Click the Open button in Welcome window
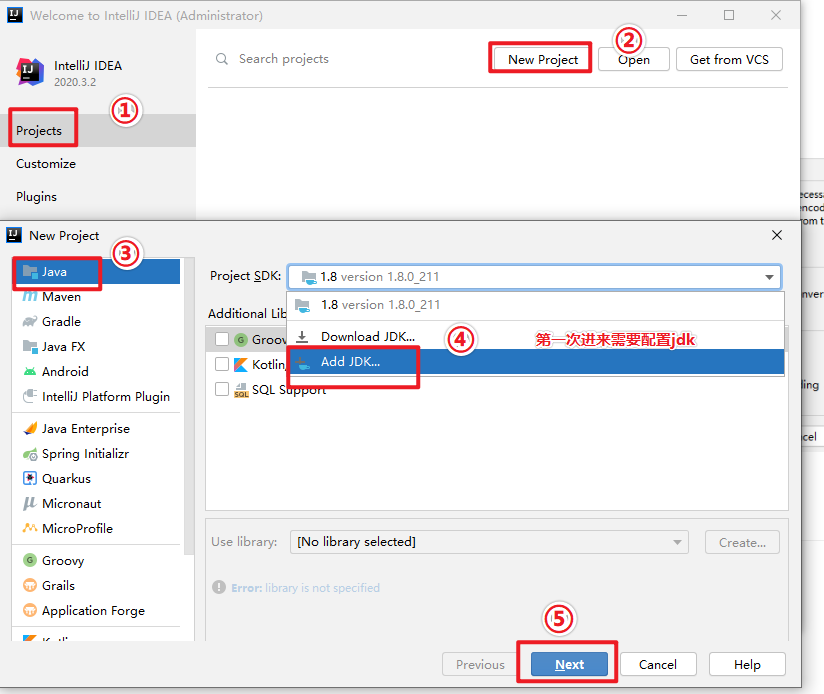Image resolution: width=824 pixels, height=694 pixels. point(634,59)
